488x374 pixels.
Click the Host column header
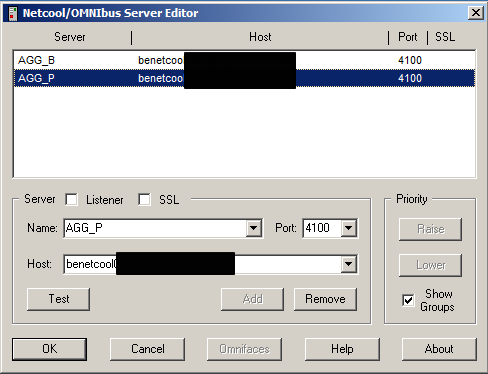click(260, 37)
